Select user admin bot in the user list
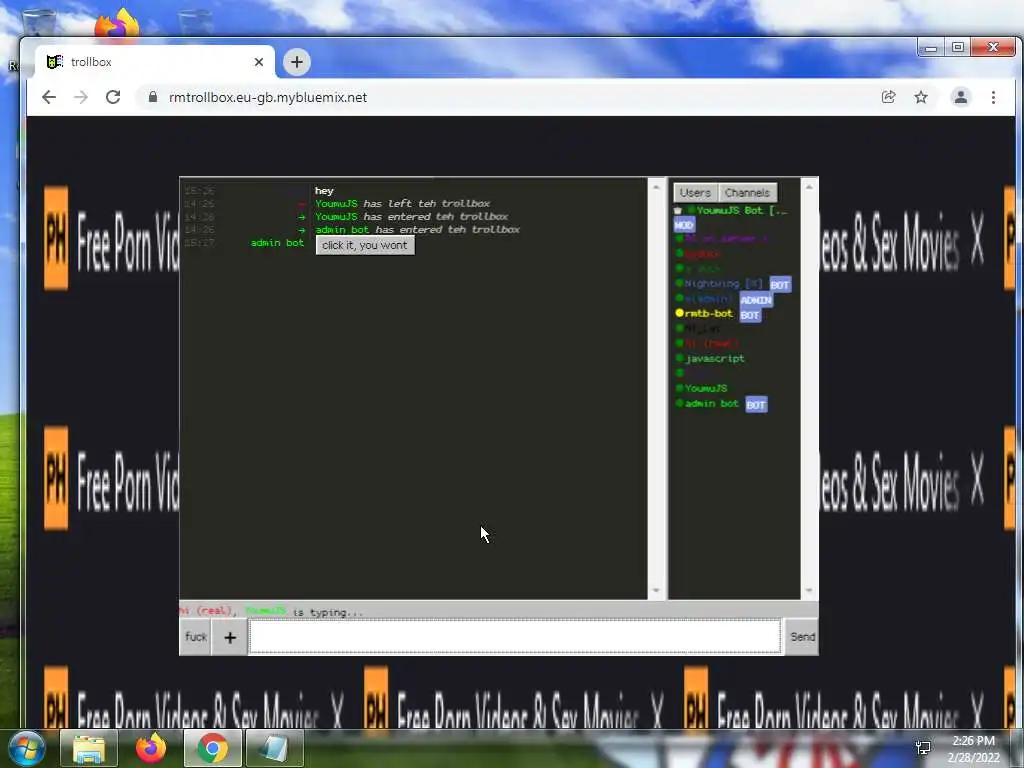 pyautogui.click(x=711, y=404)
